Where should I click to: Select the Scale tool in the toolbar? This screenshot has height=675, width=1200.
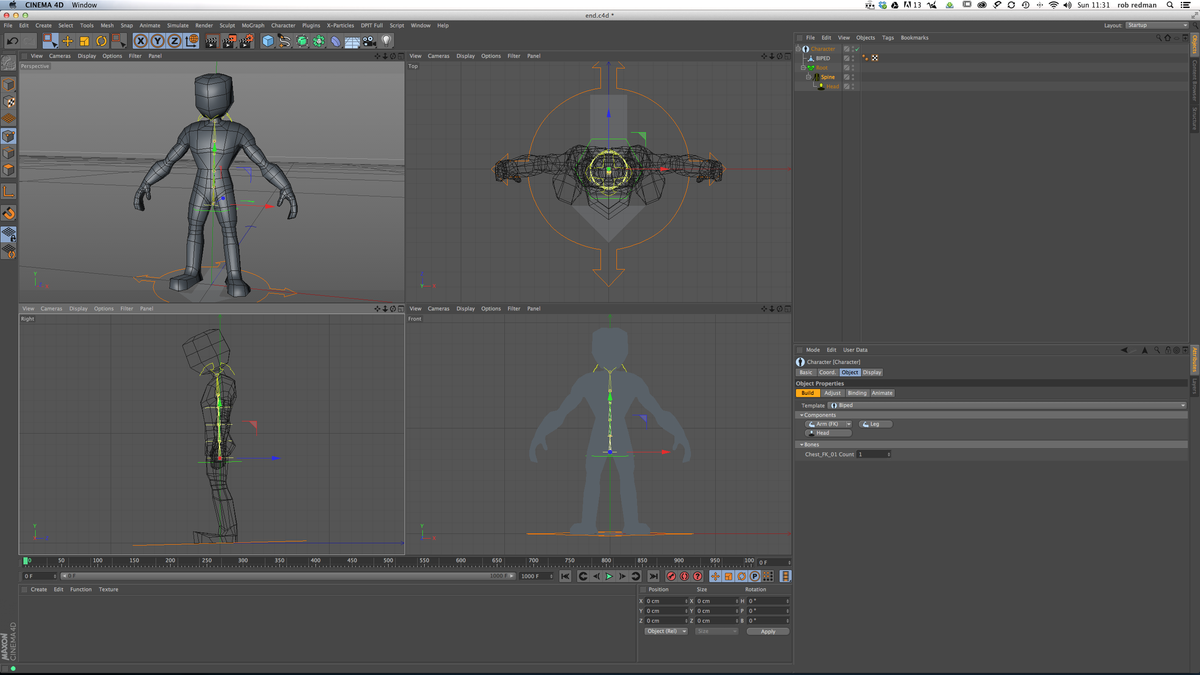(x=83, y=40)
